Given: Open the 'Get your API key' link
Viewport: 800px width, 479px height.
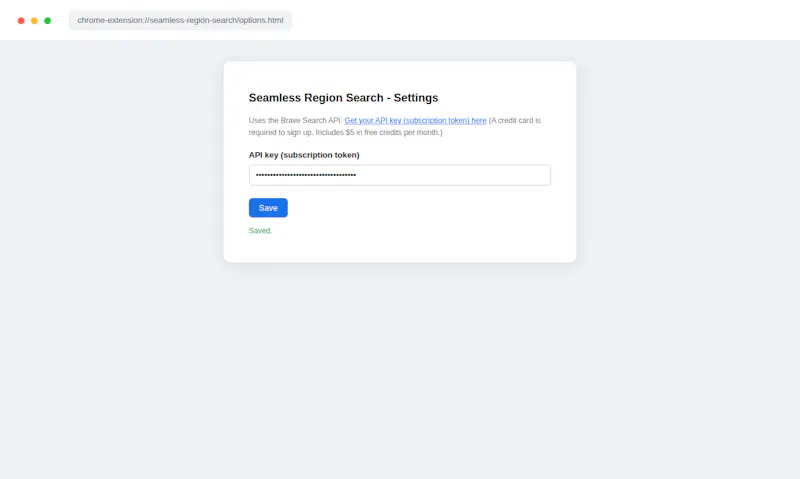Looking at the screenshot, I should [x=415, y=120].
